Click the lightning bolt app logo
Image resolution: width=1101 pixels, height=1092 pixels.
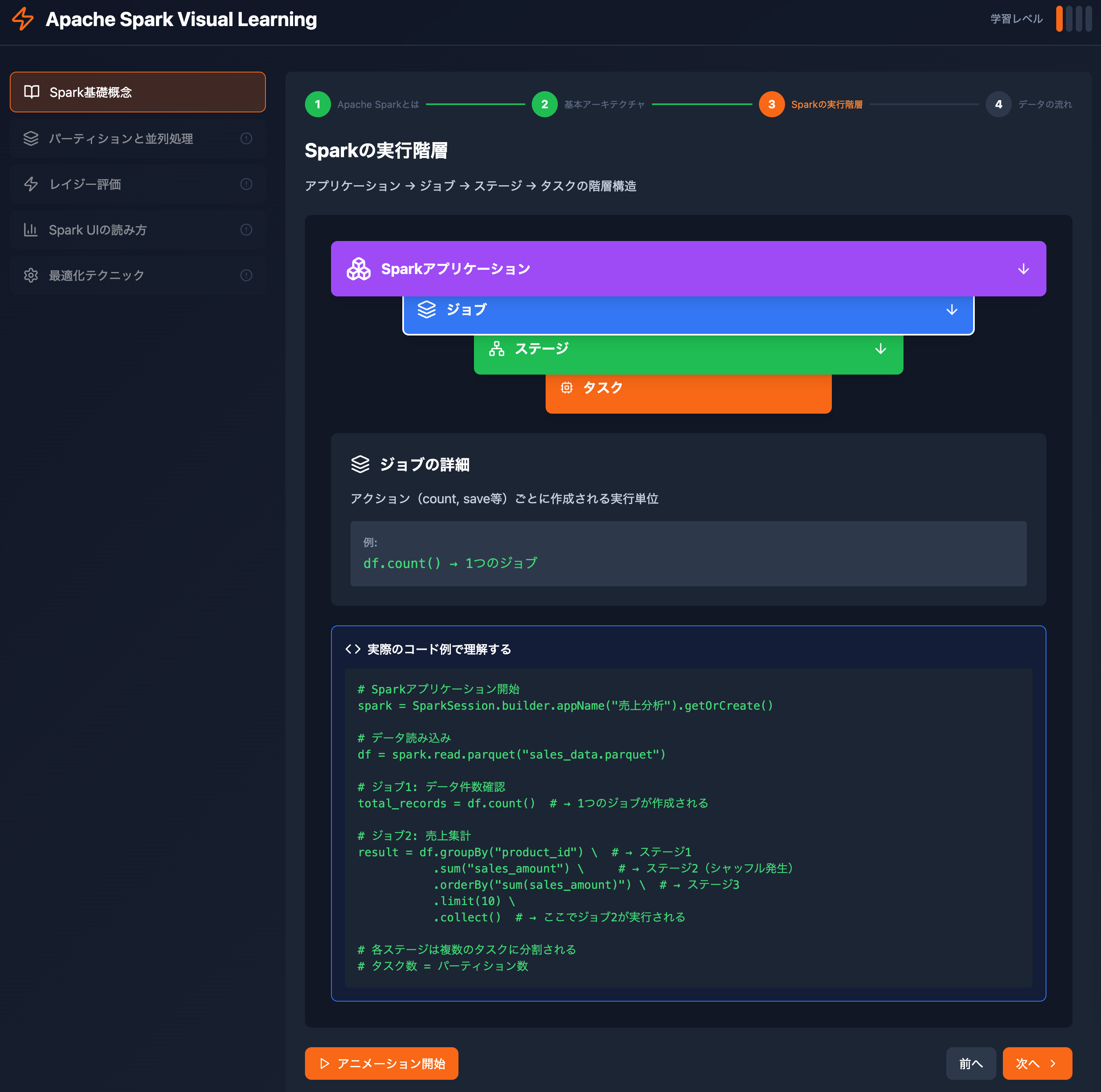point(23,19)
